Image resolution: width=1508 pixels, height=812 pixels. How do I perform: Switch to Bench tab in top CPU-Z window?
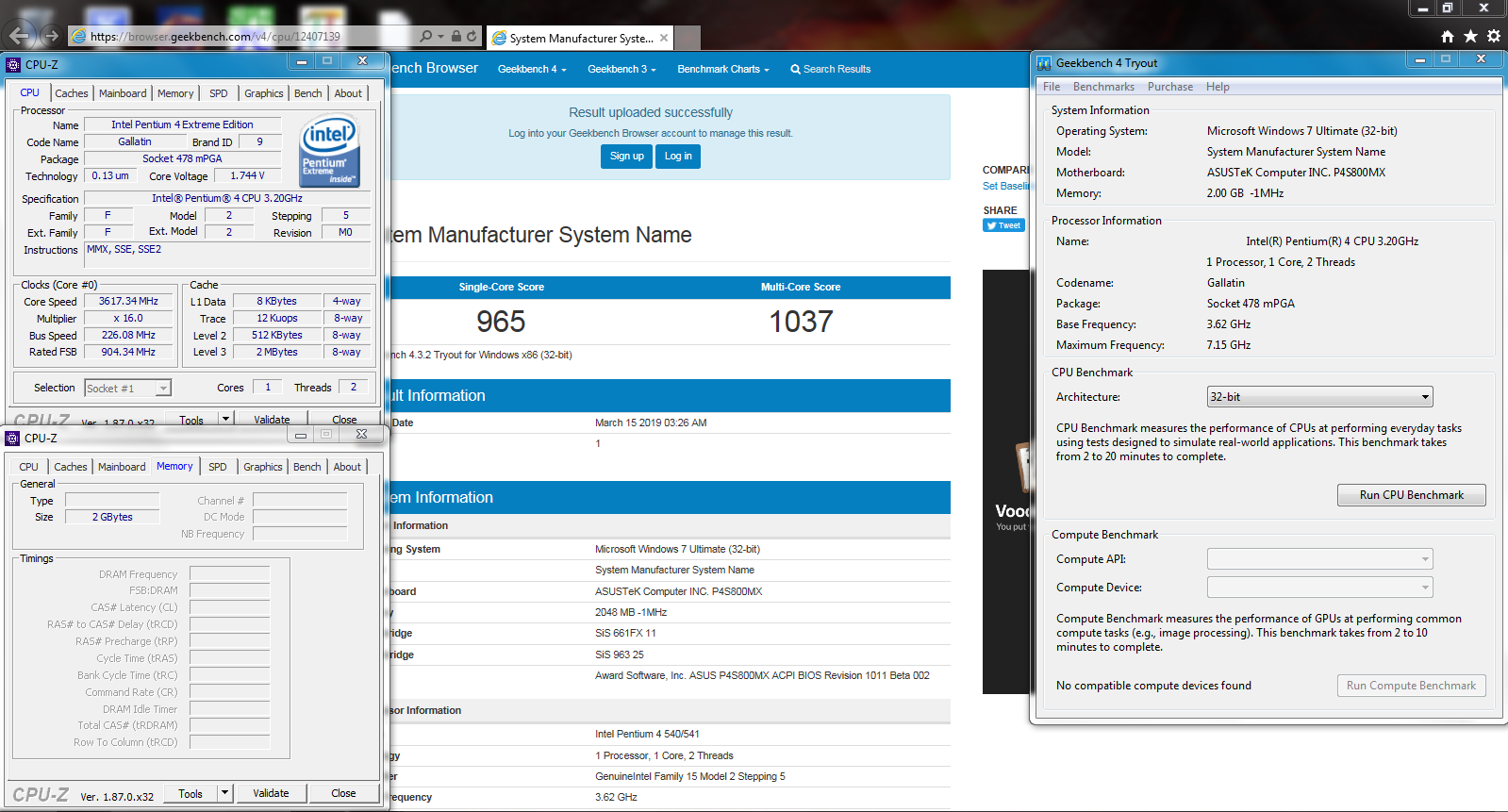click(x=308, y=93)
